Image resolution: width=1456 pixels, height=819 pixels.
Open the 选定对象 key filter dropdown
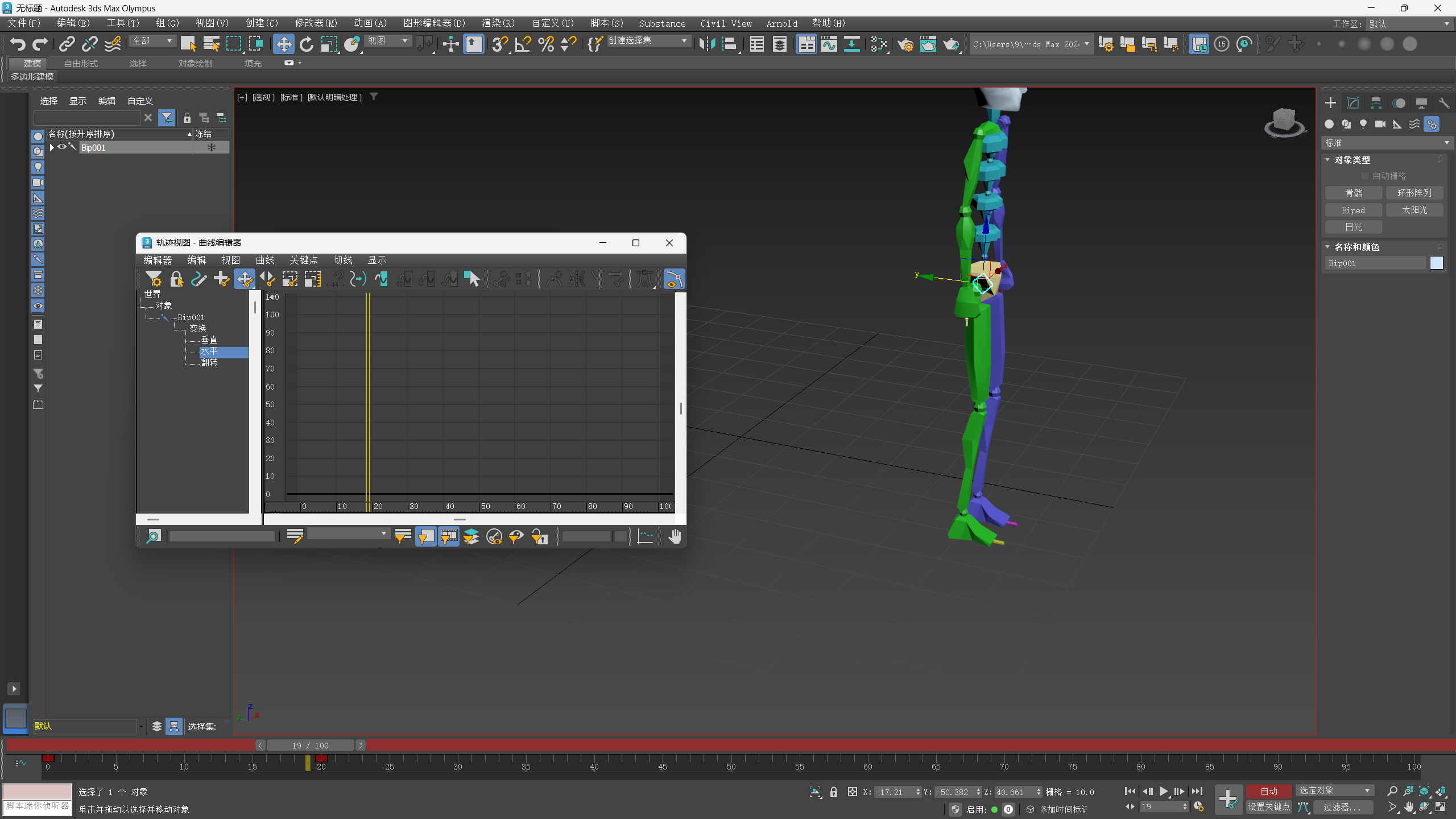tap(1335, 791)
